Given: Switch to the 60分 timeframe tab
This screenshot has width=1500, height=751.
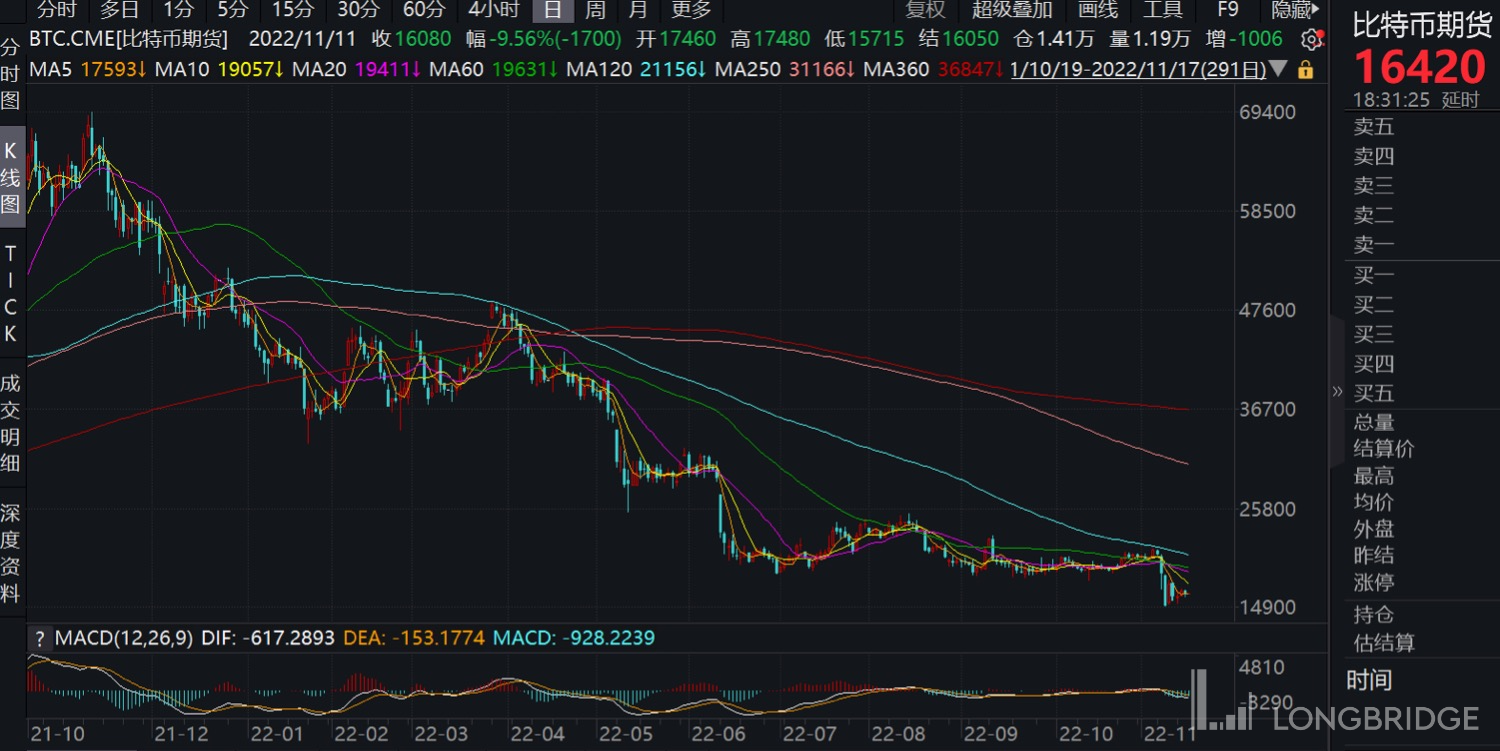Looking at the screenshot, I should tap(423, 10).
